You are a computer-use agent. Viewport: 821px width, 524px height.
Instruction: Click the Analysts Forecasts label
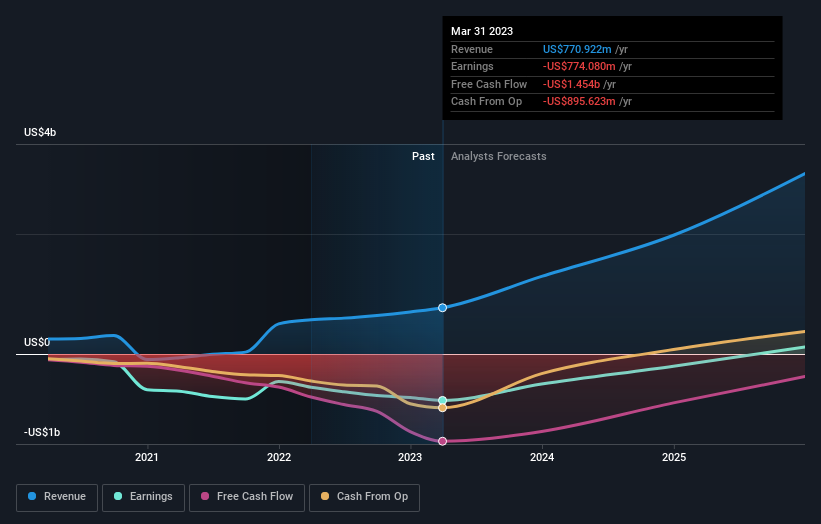(x=498, y=157)
